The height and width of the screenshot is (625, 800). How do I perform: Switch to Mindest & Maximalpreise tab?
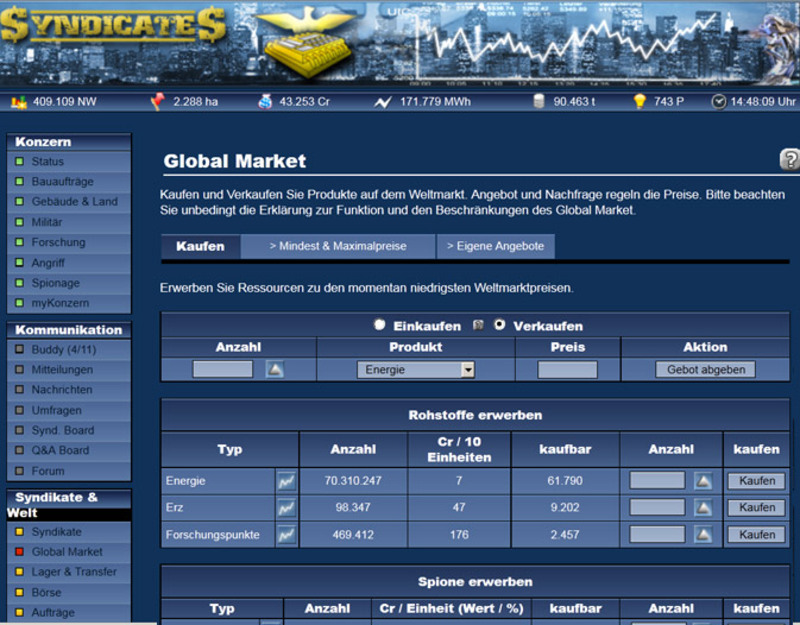click(338, 246)
